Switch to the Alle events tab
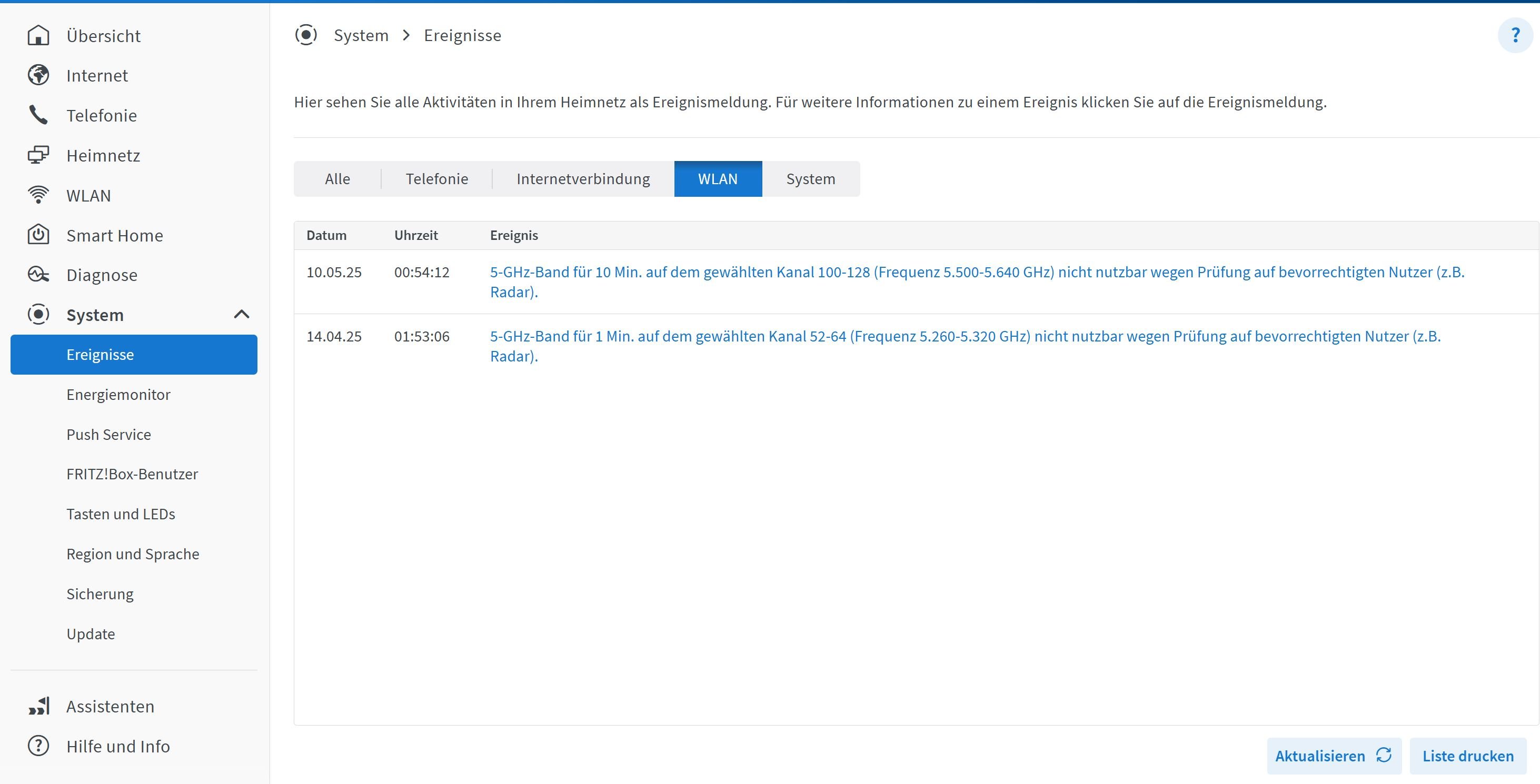Screen dimensions: 1540x784 [337, 179]
